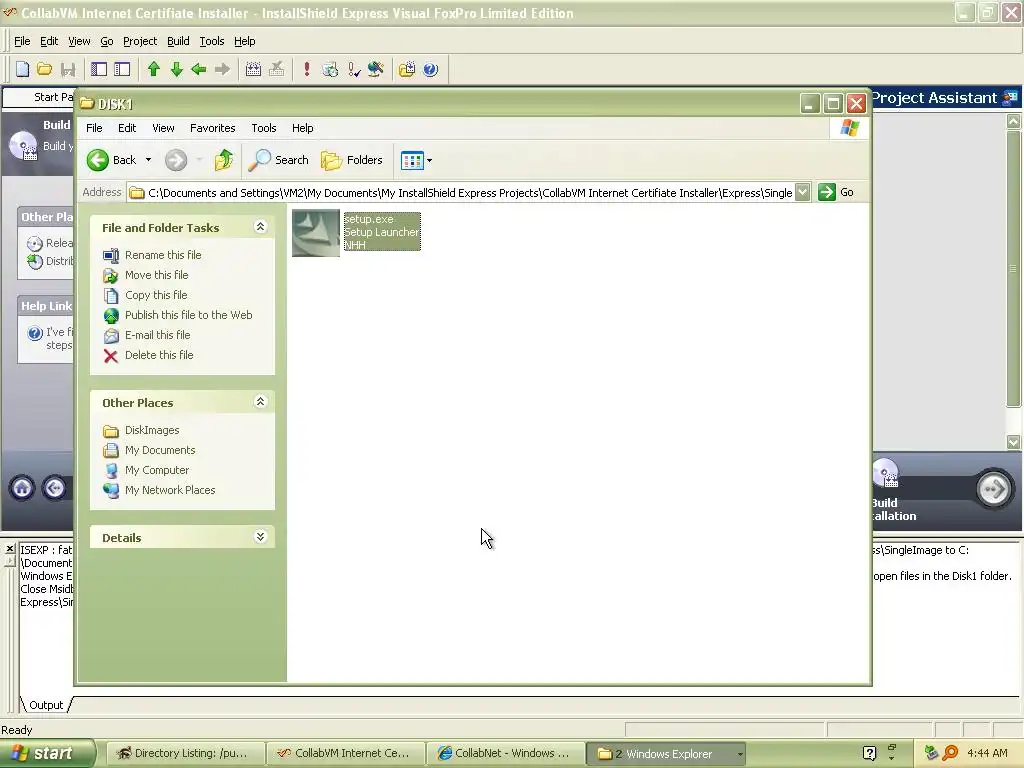Click the Build Installation disc icon
Viewport: 1024px width, 768px height.
click(x=886, y=474)
